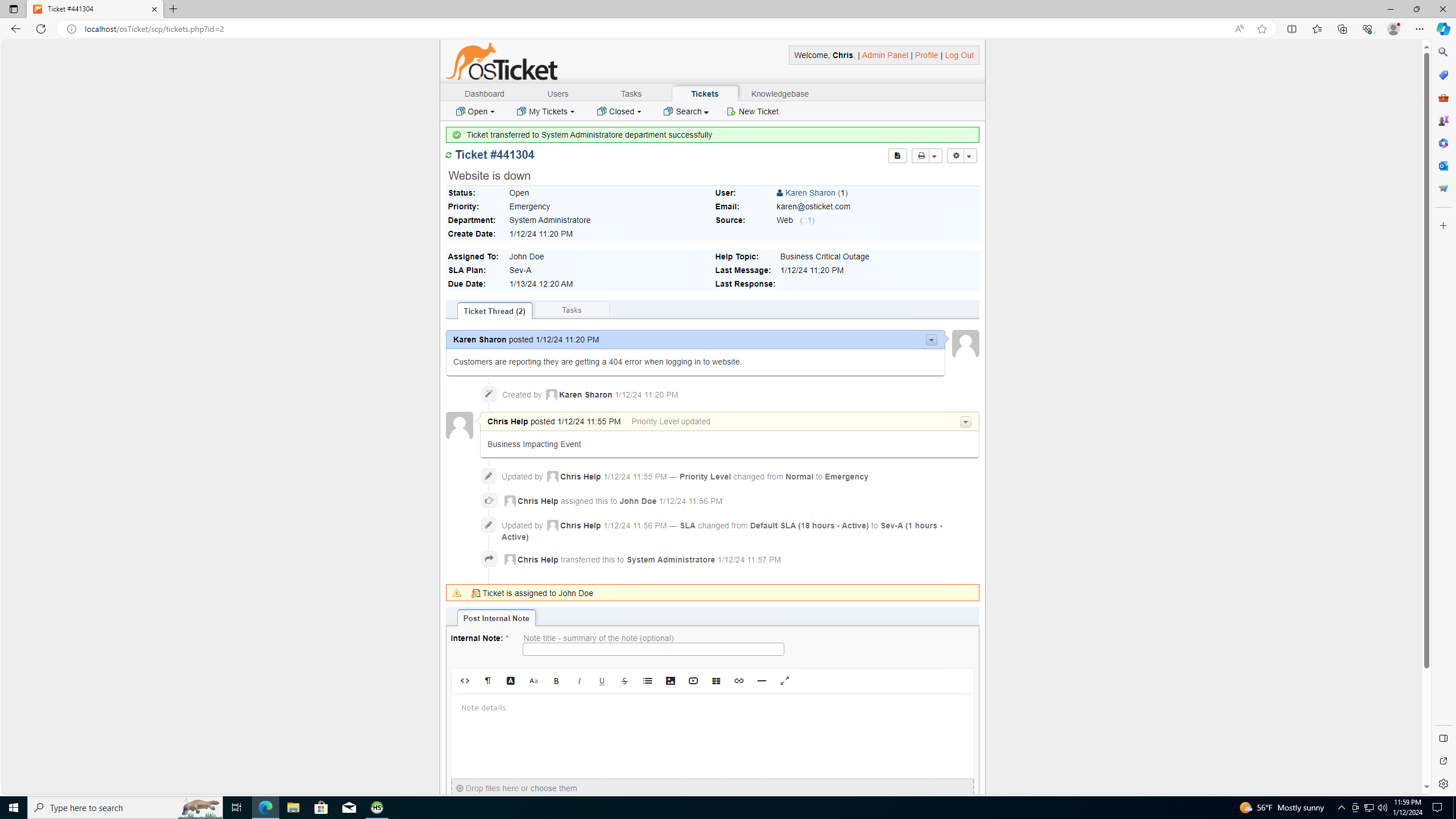The width and height of the screenshot is (1456, 819).
Task: Open HTML code view in editor toolbar
Action: pos(465,681)
